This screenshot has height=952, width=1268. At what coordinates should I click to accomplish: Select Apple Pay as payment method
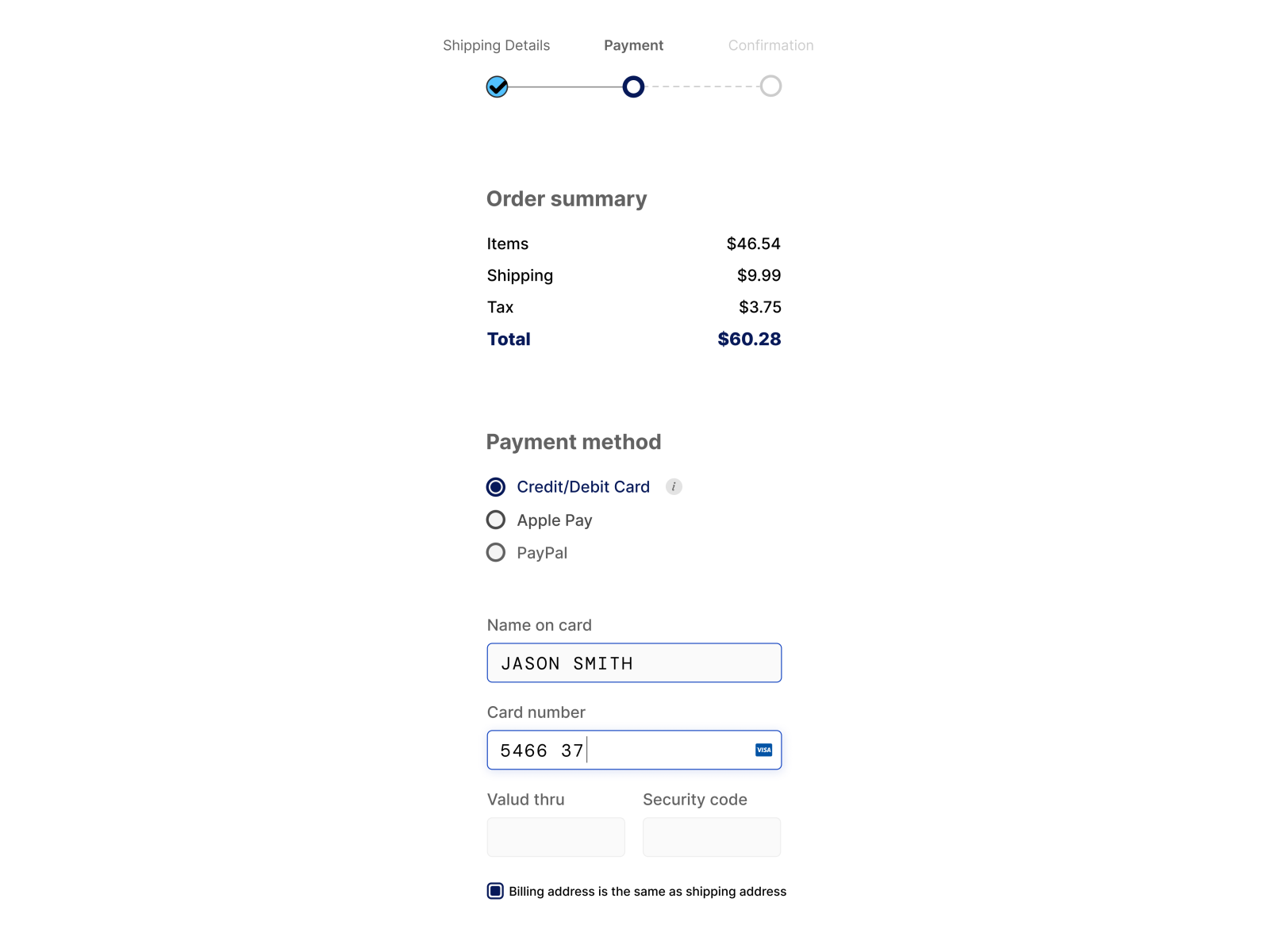click(x=555, y=520)
